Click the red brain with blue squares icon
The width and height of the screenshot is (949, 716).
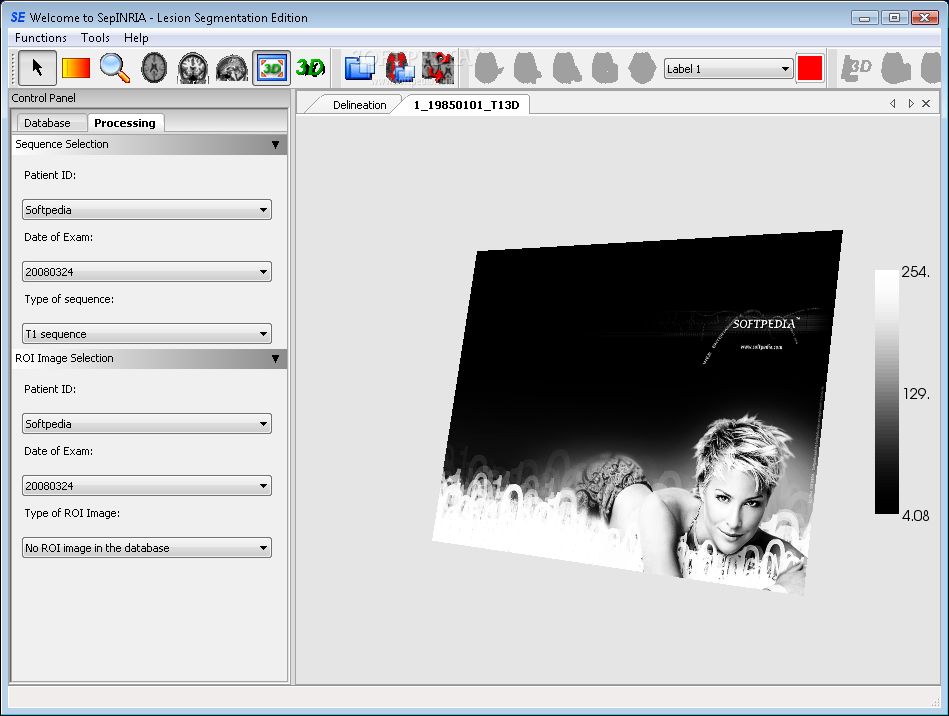(x=399, y=68)
